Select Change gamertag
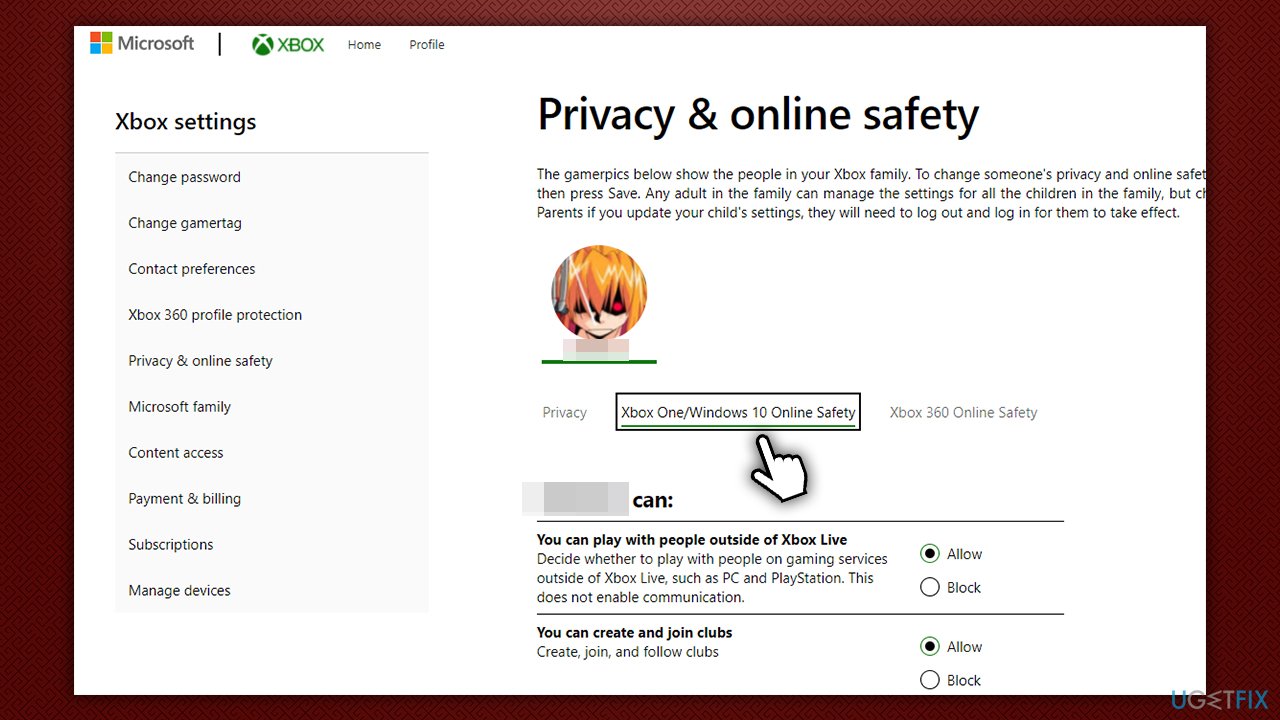This screenshot has width=1280, height=720. click(185, 223)
